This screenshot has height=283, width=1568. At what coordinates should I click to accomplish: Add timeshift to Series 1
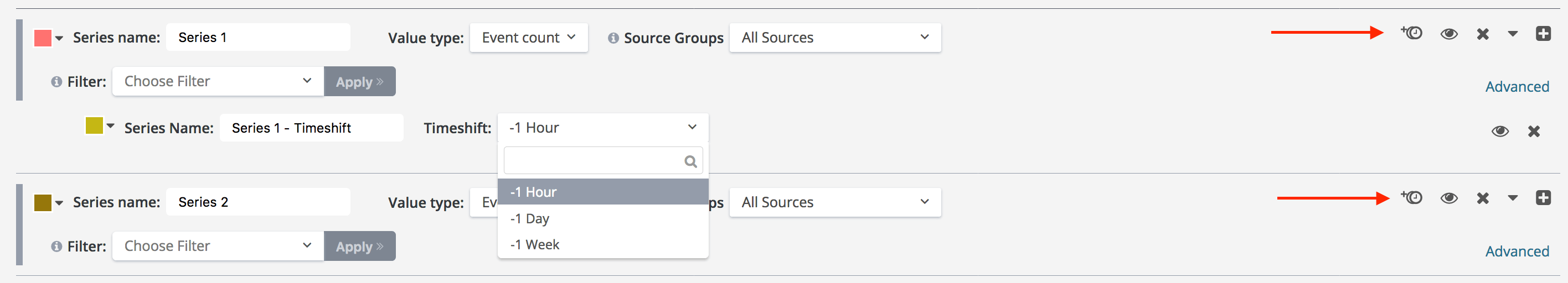click(x=1411, y=33)
